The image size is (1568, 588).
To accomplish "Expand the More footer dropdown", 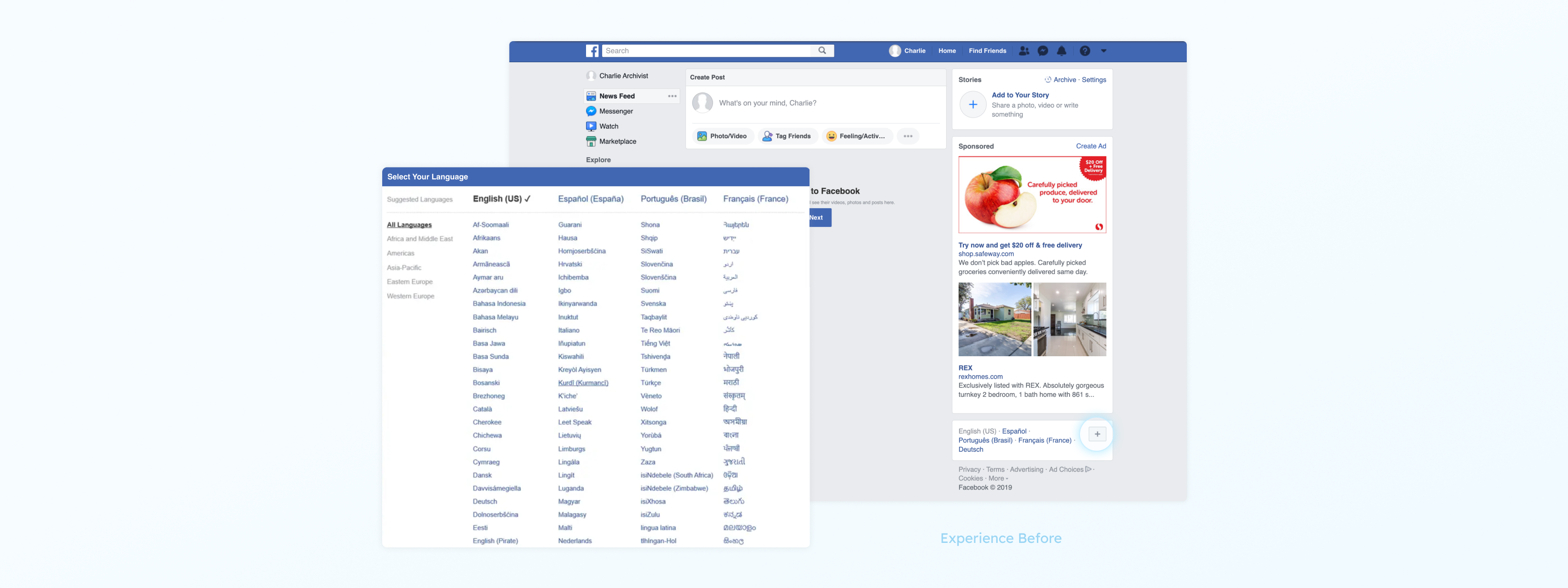I will coord(998,478).
